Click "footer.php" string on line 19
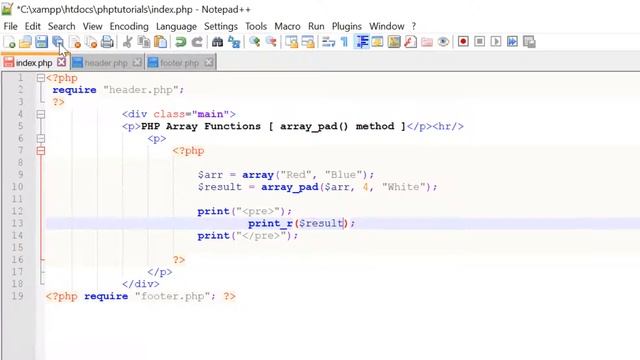 pos(172,296)
